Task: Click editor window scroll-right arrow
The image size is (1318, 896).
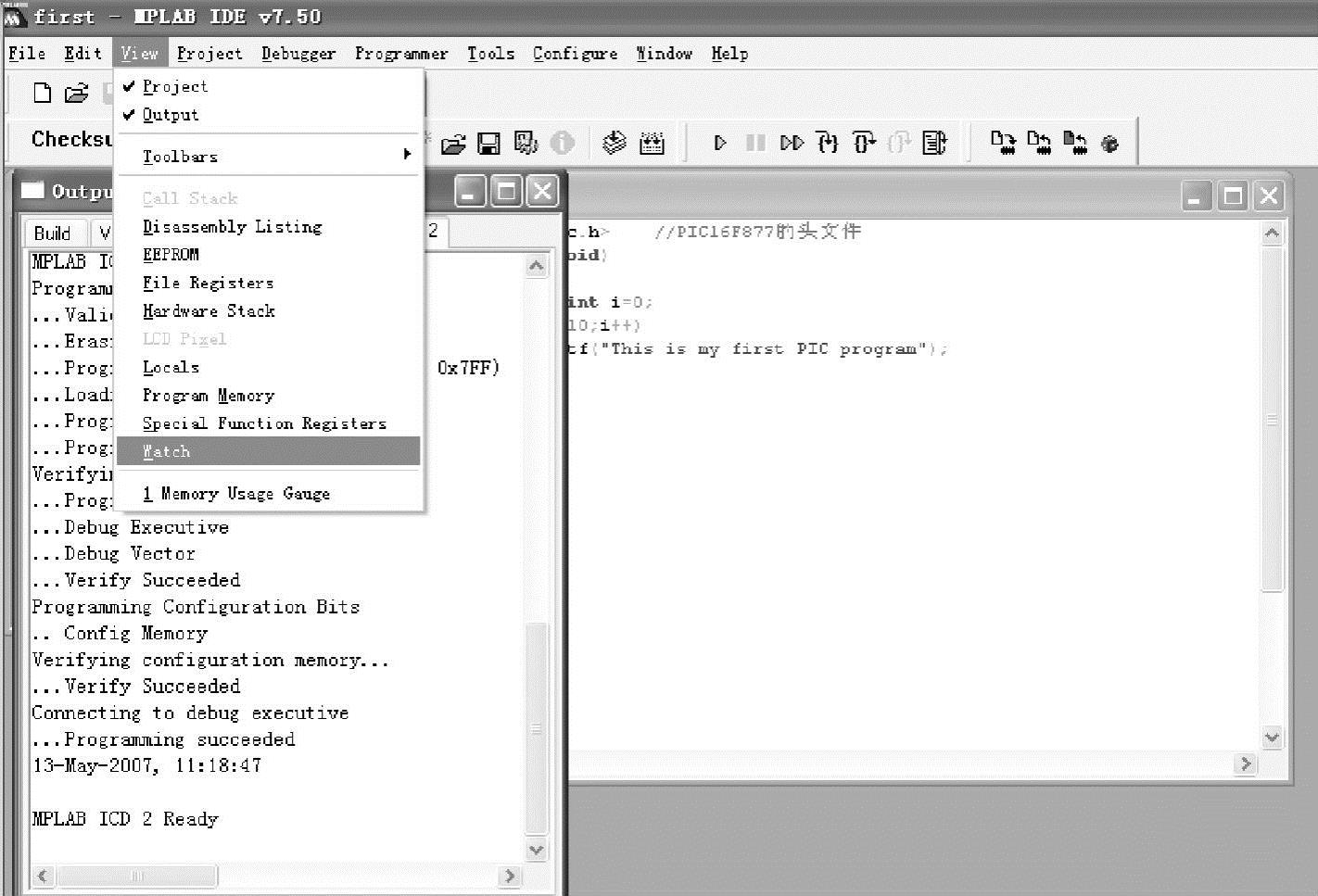Action: tap(1246, 763)
